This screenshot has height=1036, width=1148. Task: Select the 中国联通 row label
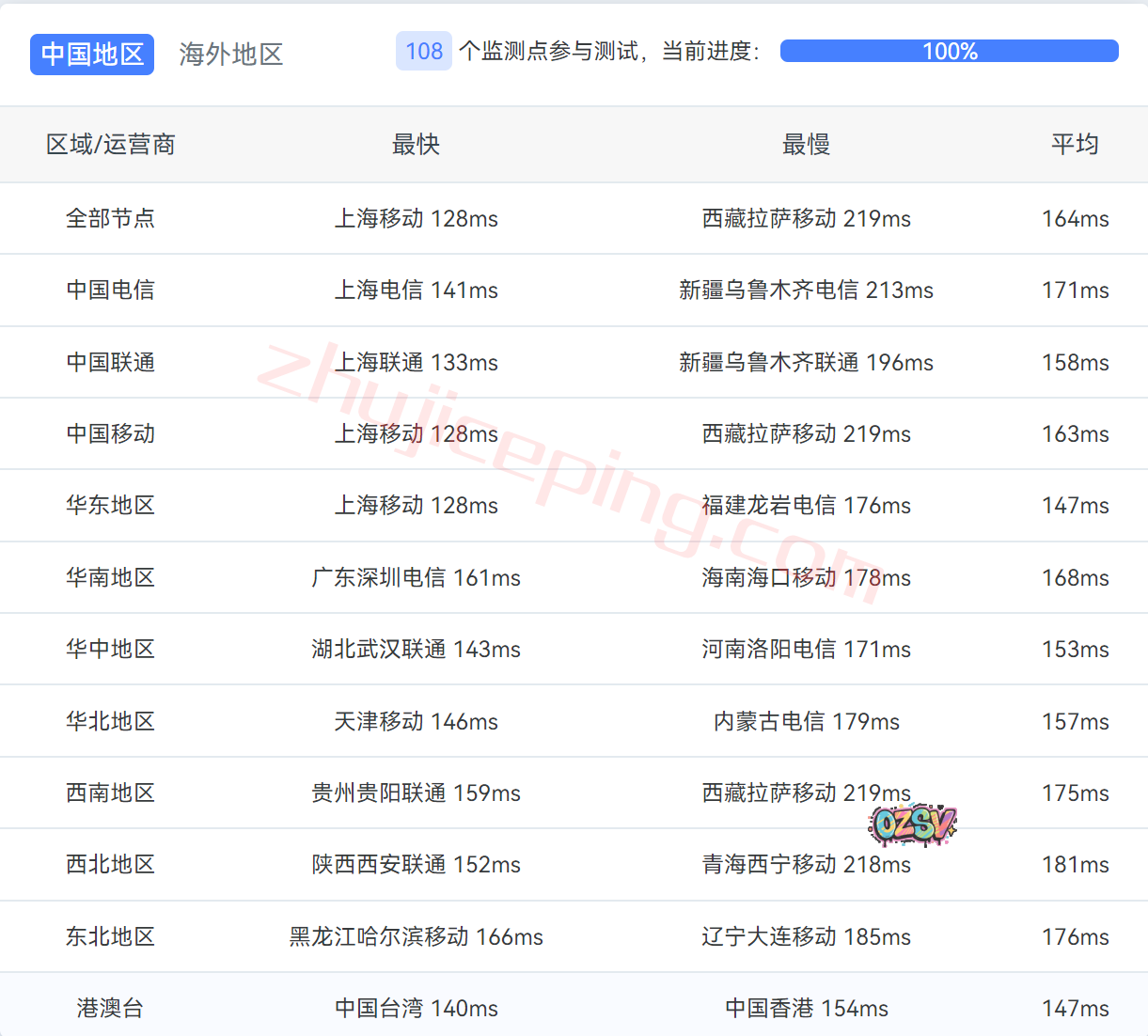click(110, 362)
